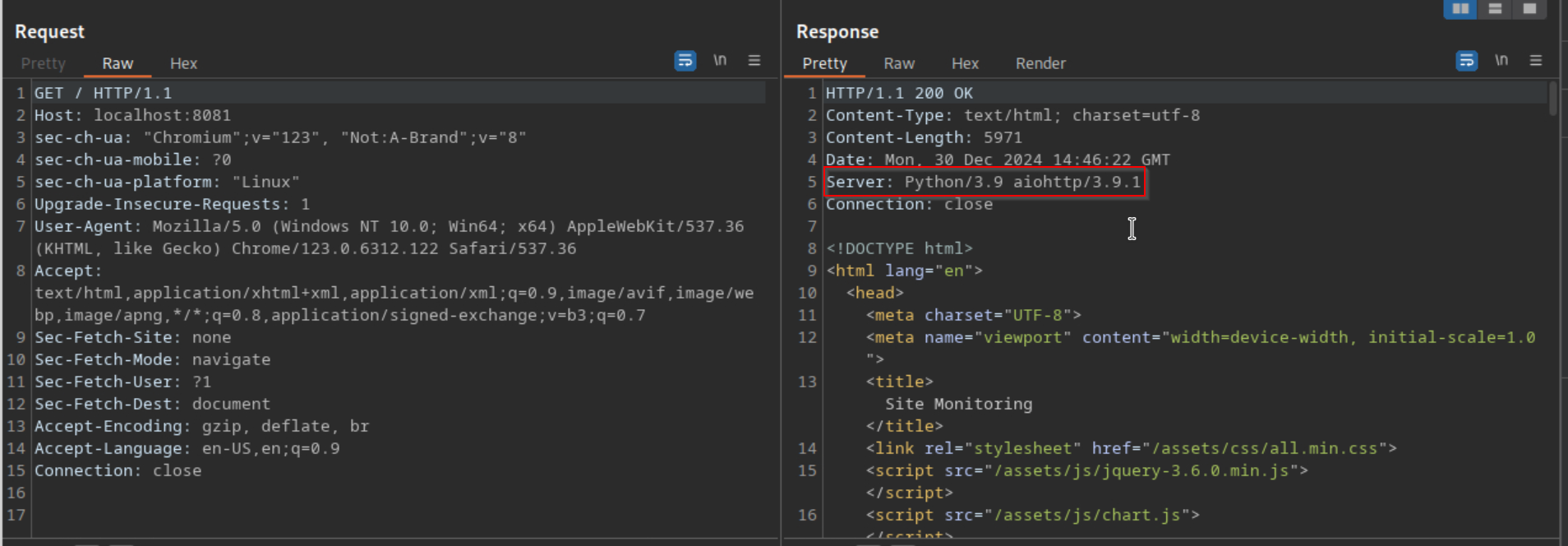Open Request panel hamburger options menu
Viewport: 1568px width, 546px height.
[754, 61]
